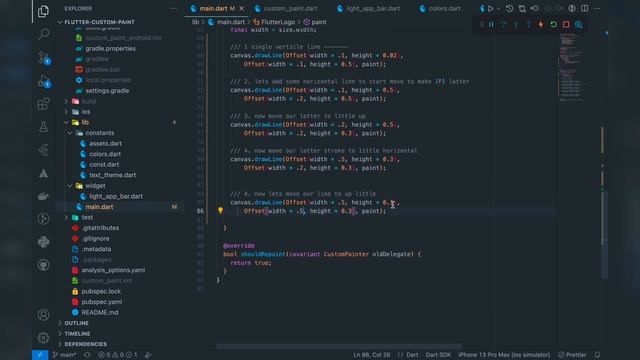This screenshot has width=640, height=360.
Task: Click the main git branch in status bar
Action: pyautogui.click(x=65, y=355)
